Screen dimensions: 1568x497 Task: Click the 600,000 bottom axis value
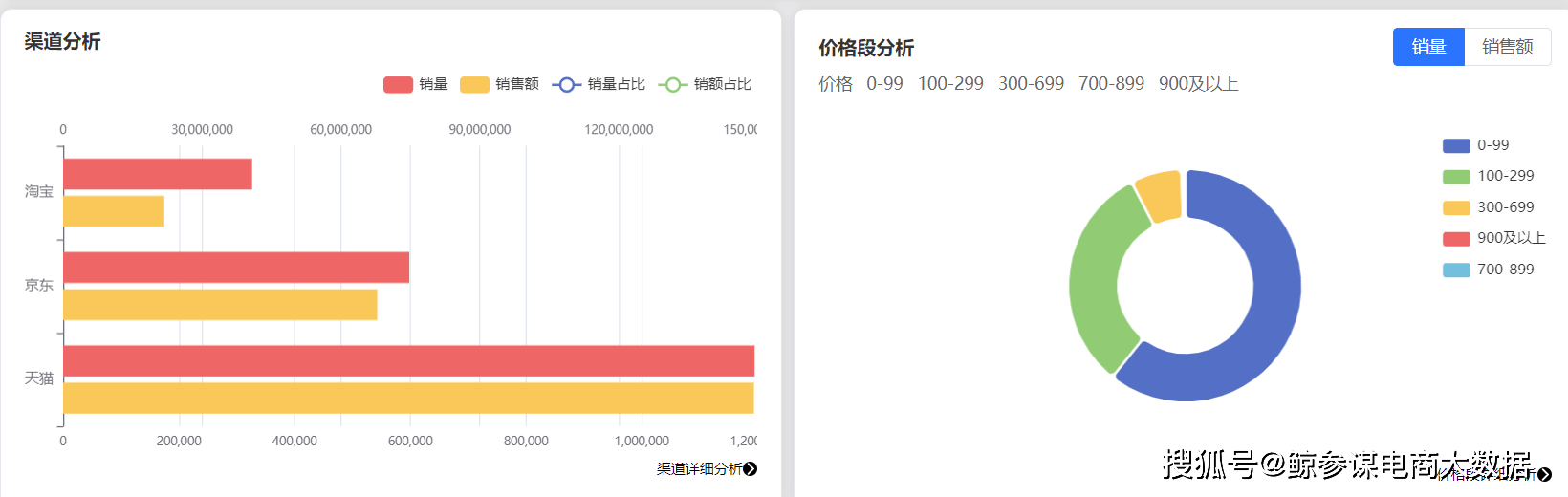click(x=410, y=442)
